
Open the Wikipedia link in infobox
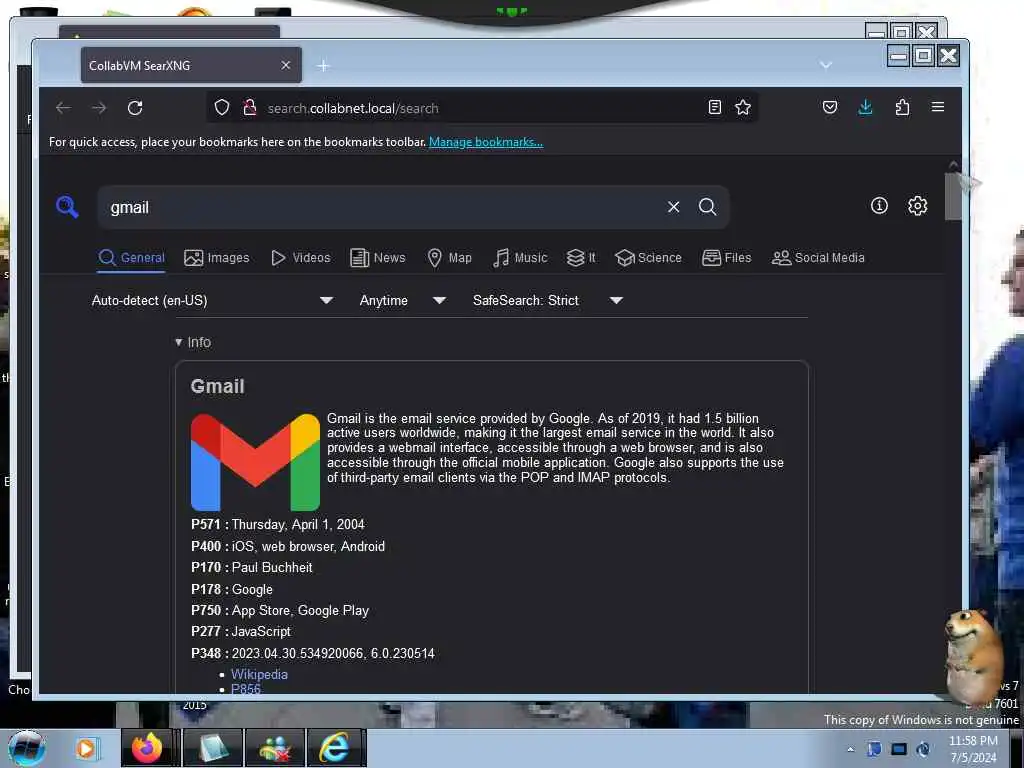click(x=259, y=674)
